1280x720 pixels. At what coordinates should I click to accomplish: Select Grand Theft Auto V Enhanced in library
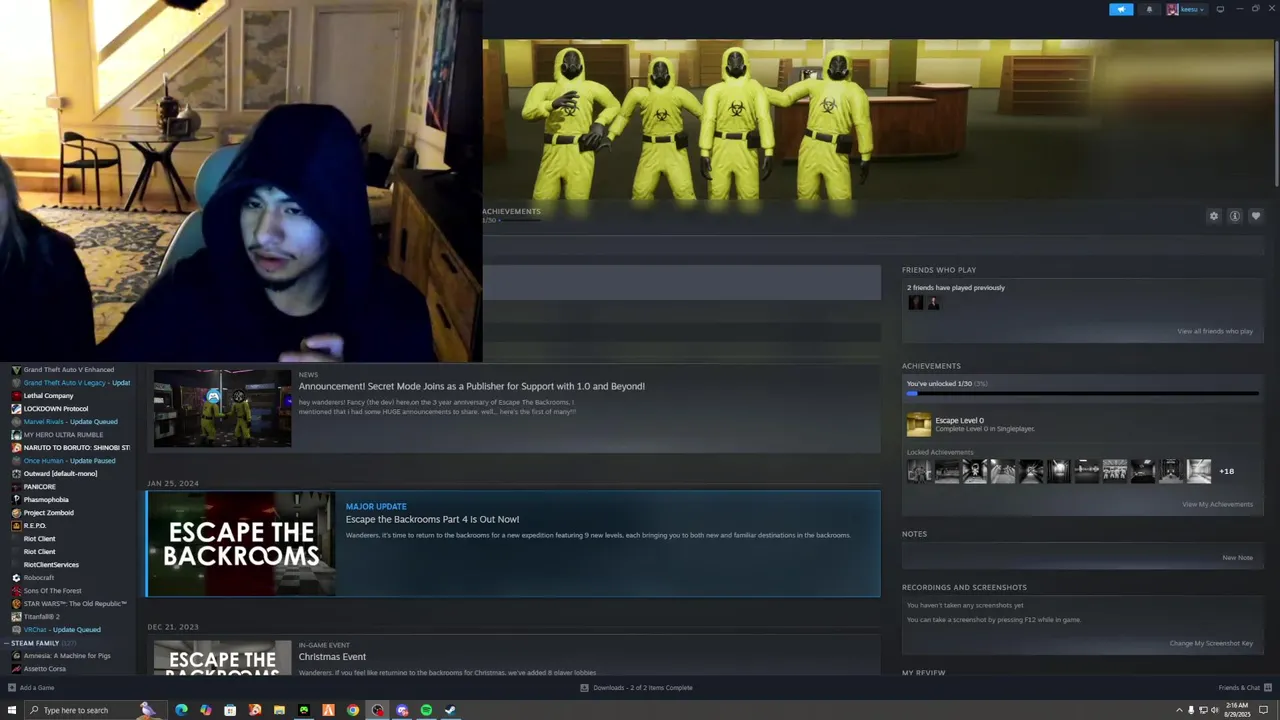pyautogui.click(x=68, y=370)
